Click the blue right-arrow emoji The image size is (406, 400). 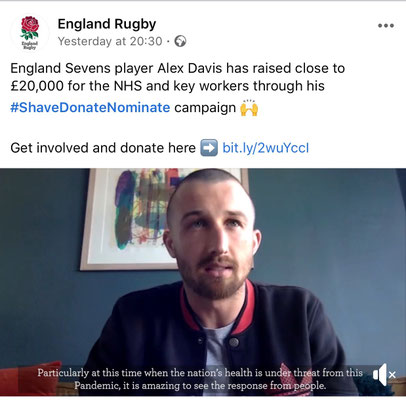[209, 148]
